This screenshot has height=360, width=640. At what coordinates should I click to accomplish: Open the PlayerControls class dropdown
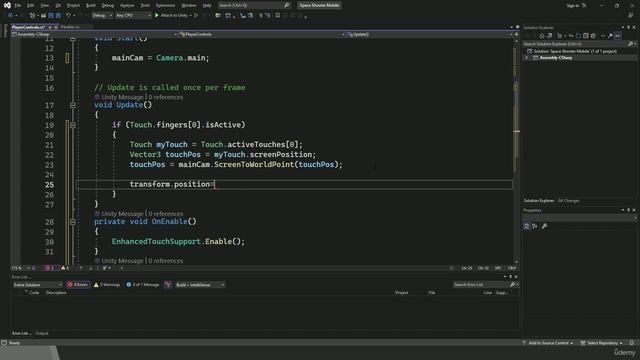pyautogui.click(x=262, y=34)
